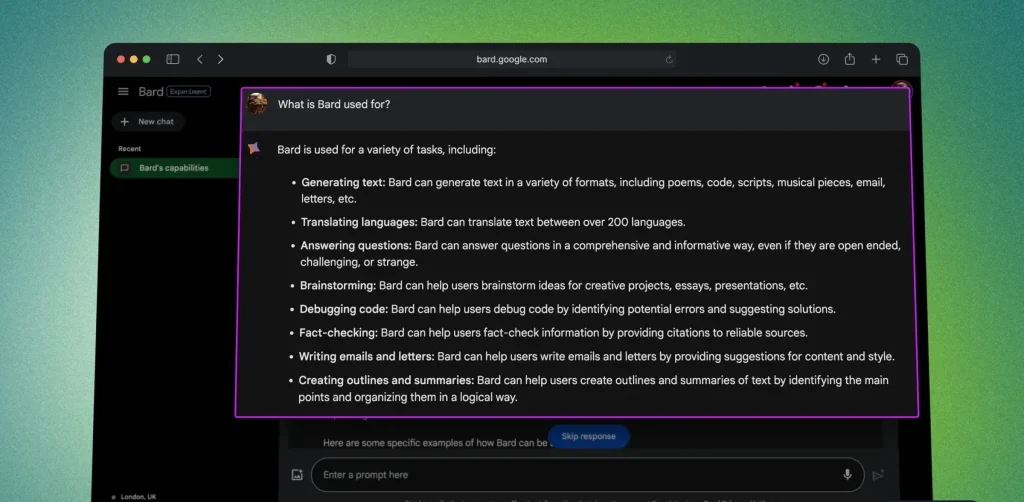The width and height of the screenshot is (1024, 502).
Task: Reload the bard.google.com page
Action: pos(669,59)
